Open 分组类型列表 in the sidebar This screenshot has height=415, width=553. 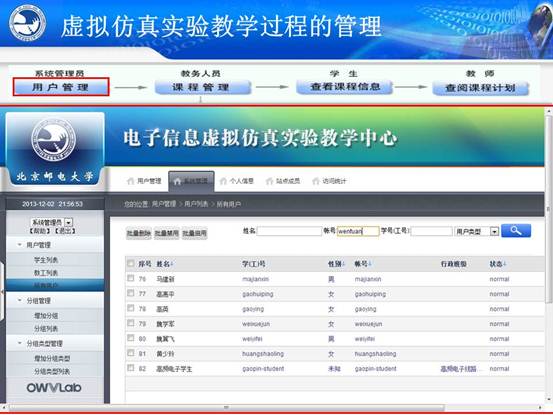(x=52, y=371)
